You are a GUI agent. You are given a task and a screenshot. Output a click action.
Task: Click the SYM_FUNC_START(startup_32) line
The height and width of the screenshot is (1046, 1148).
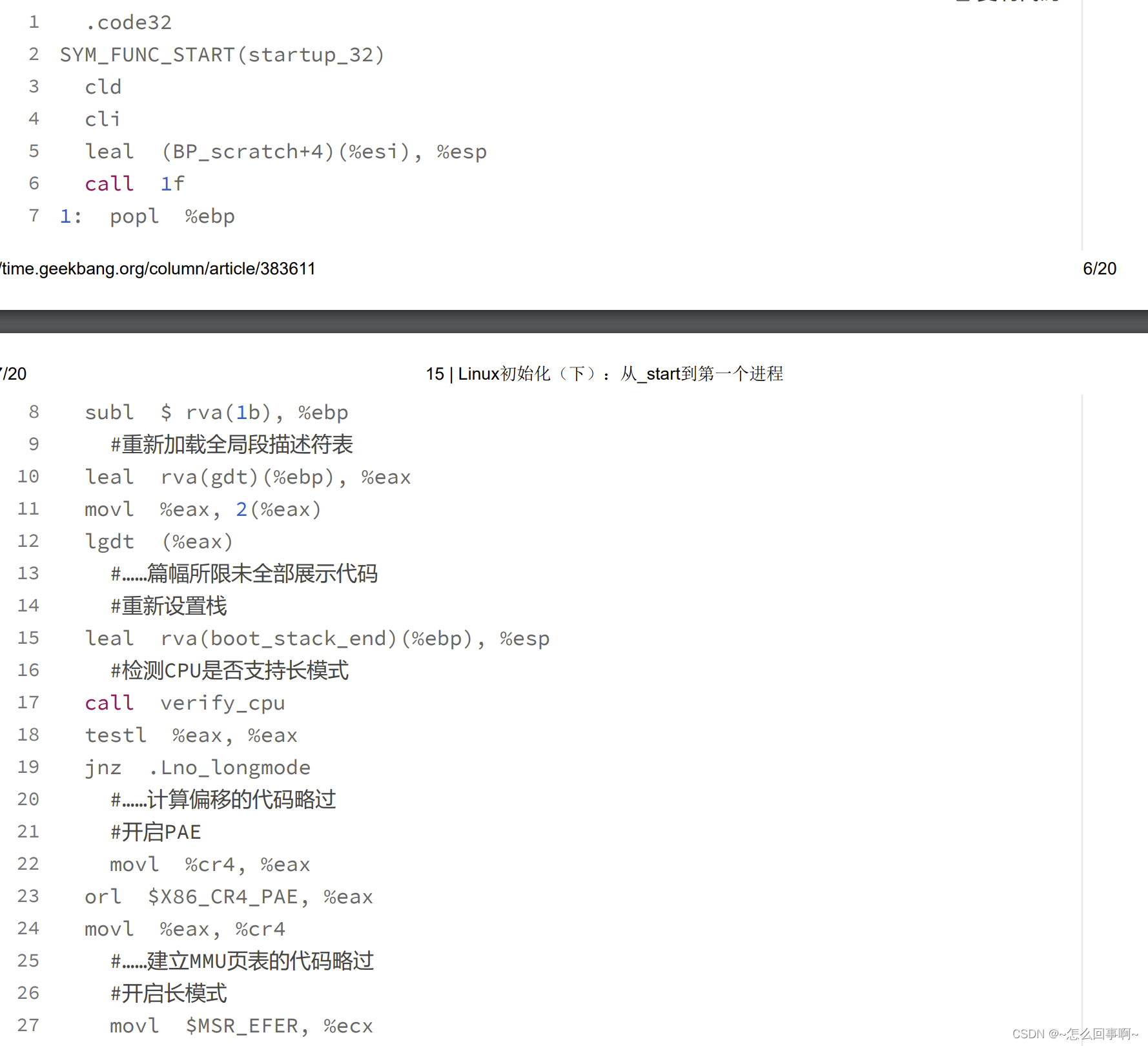[223, 55]
